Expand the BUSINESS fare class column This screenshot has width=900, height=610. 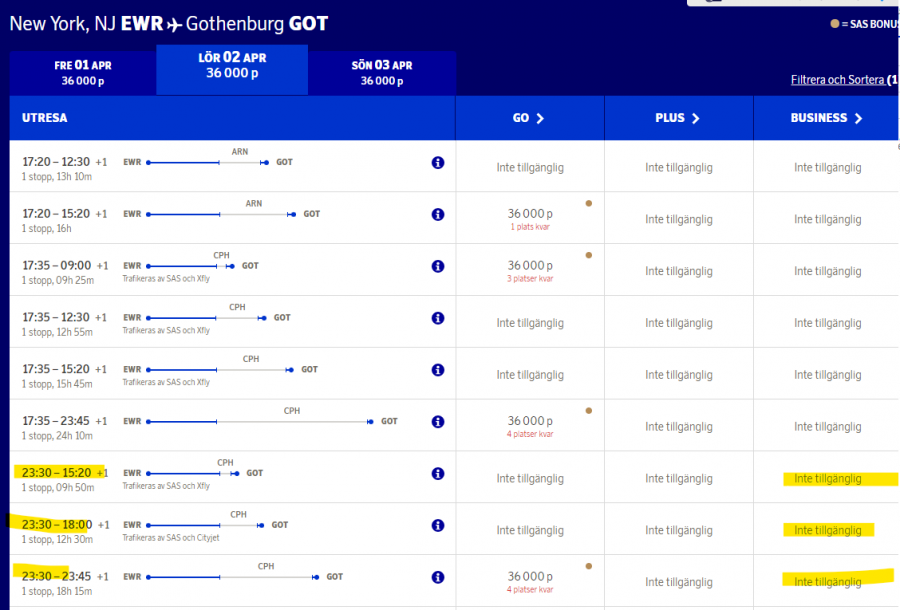coord(826,118)
